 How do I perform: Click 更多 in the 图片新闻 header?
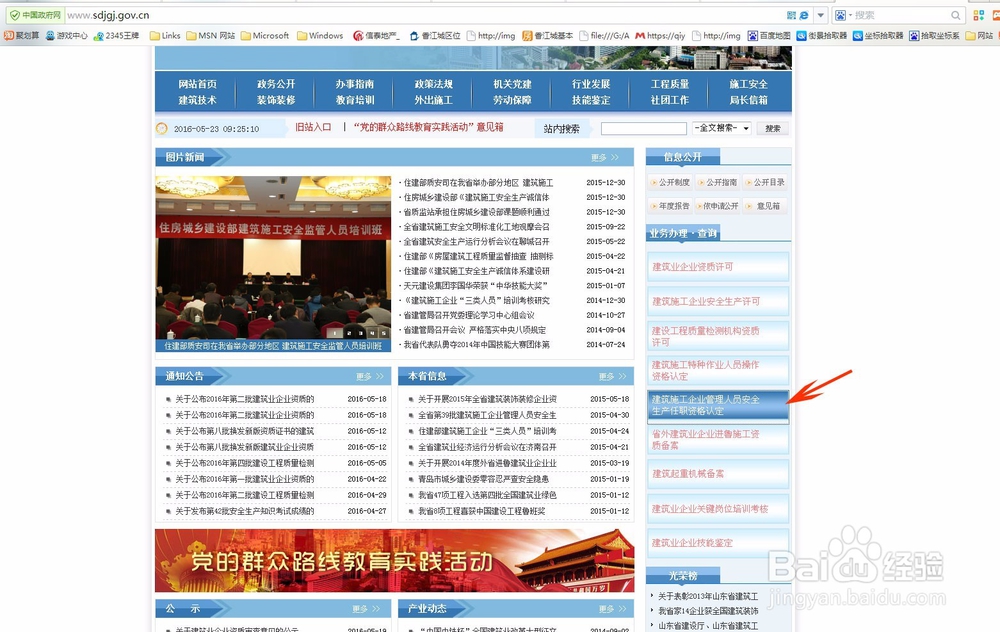coord(605,157)
